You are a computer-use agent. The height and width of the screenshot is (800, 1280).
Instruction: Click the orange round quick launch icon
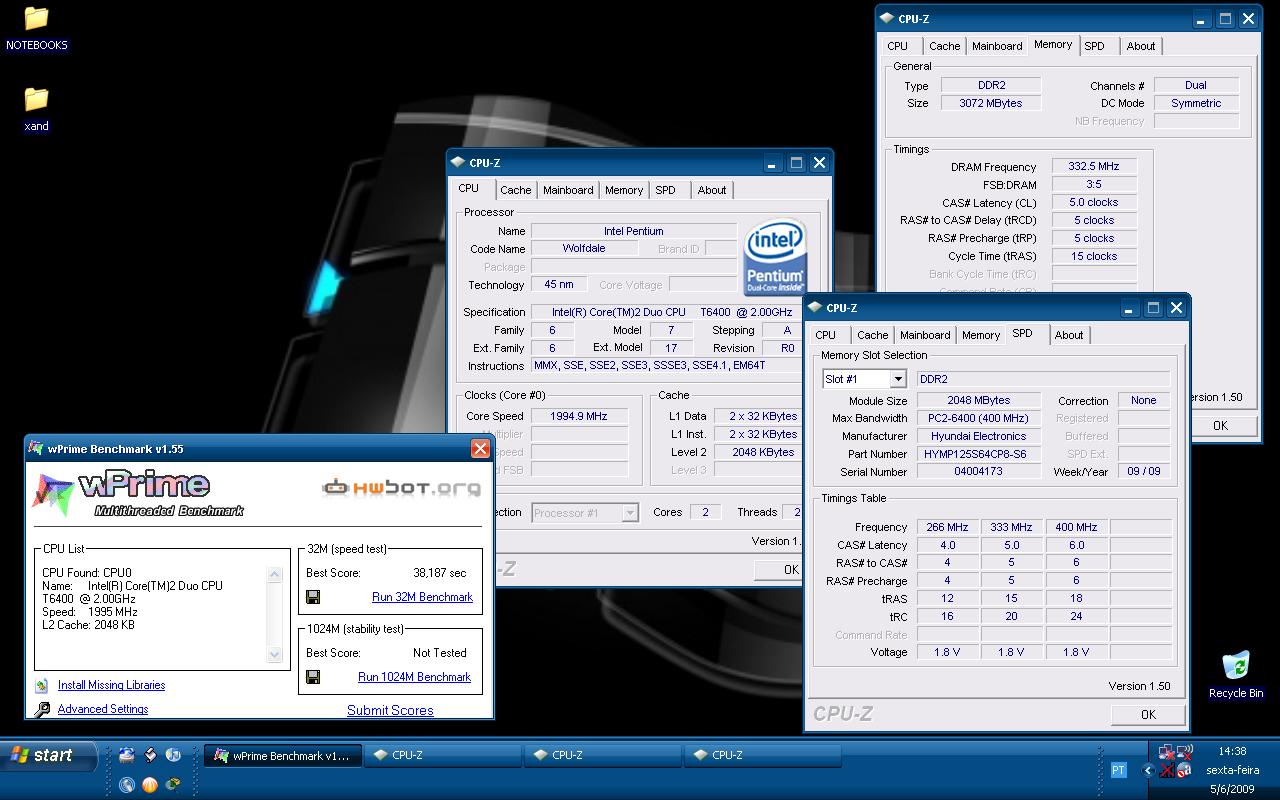(x=150, y=785)
